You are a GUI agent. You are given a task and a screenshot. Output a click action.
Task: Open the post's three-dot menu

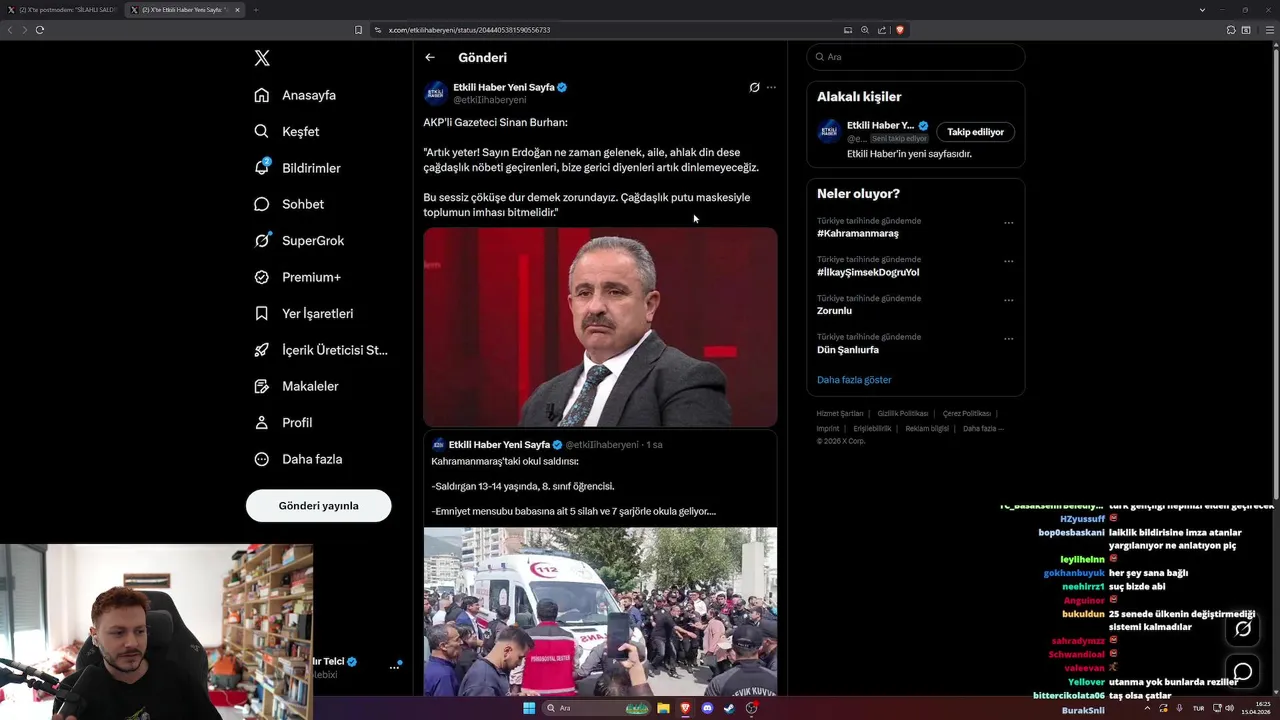coord(771,87)
